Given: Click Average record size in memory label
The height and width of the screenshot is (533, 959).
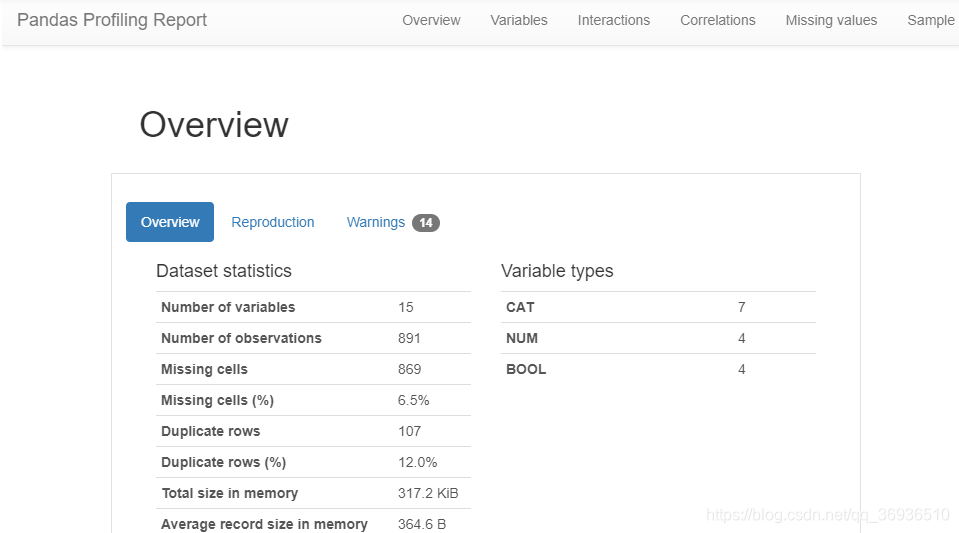Looking at the screenshot, I should [264, 524].
